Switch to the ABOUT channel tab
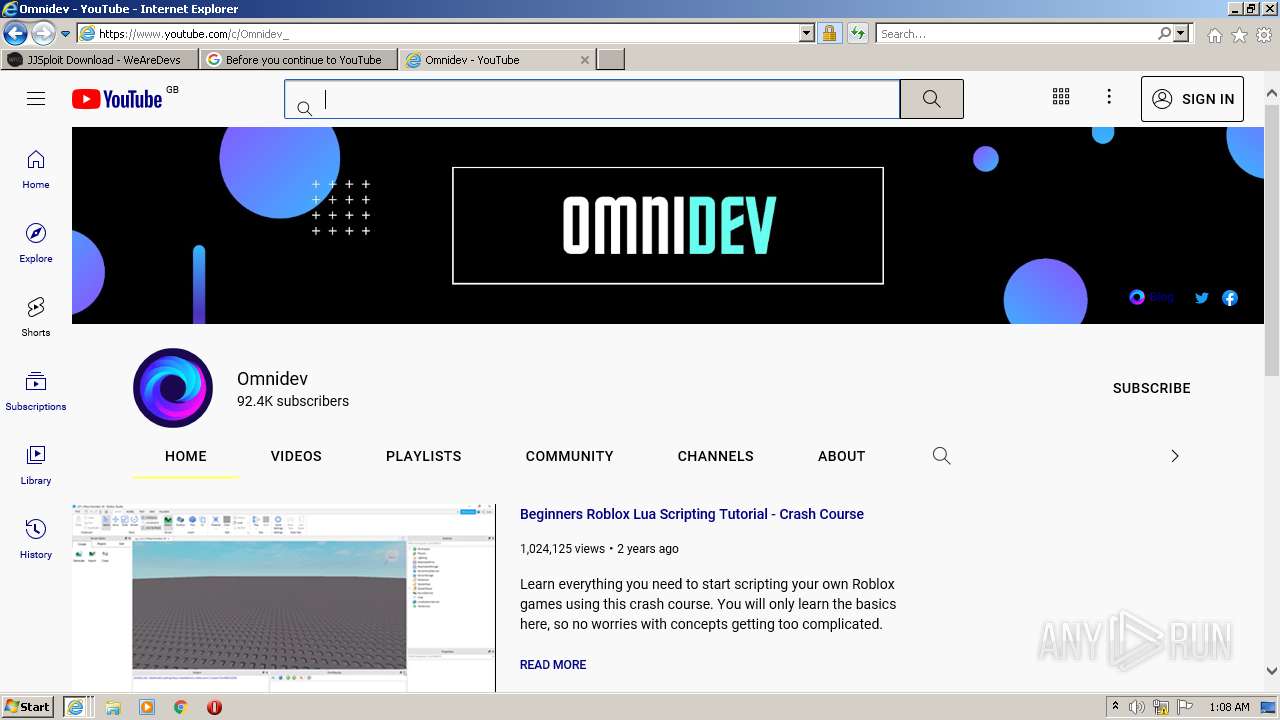1280x720 pixels. (x=842, y=456)
